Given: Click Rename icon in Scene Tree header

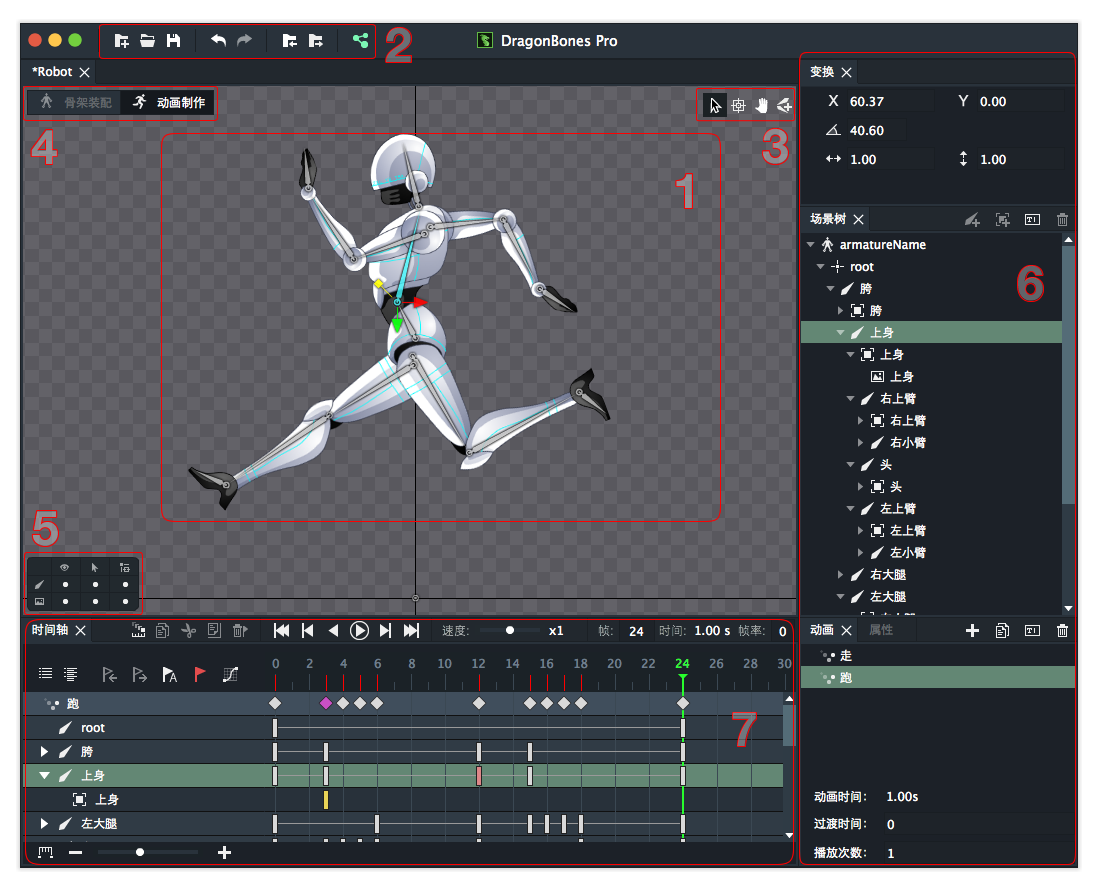Looking at the screenshot, I should (1032, 220).
